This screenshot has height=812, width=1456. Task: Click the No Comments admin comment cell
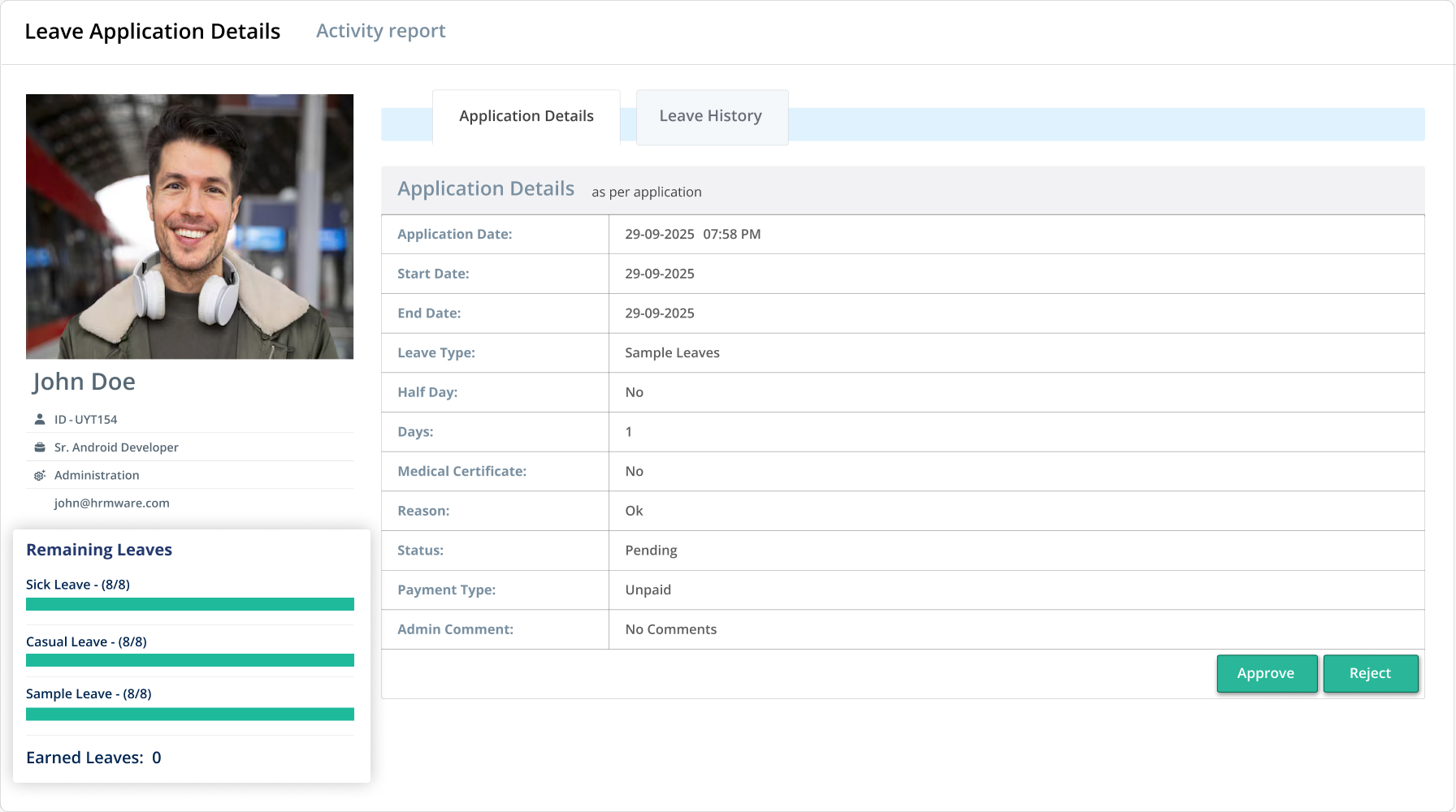[x=670, y=629]
